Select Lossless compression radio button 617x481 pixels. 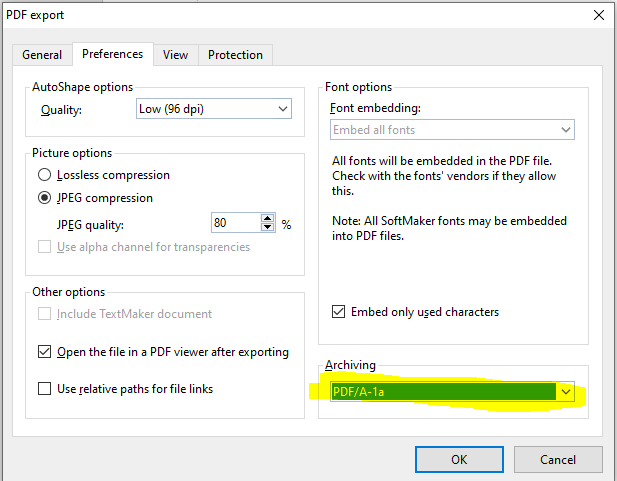pyautogui.click(x=45, y=175)
